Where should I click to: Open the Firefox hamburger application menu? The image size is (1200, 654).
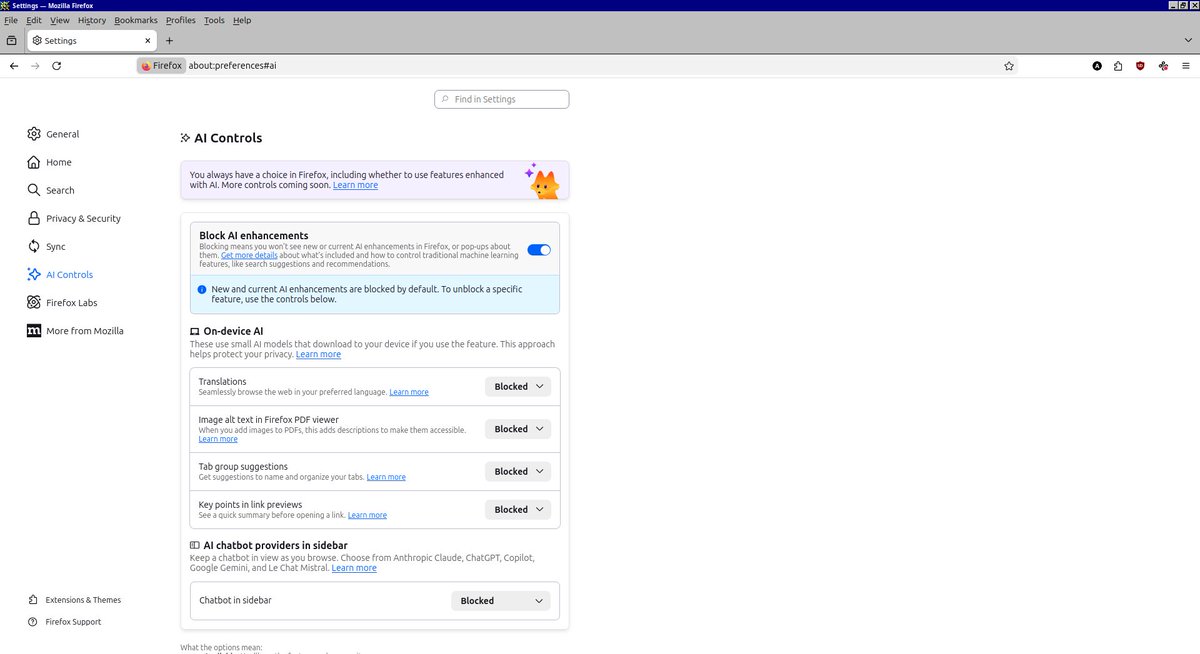pos(1185,66)
